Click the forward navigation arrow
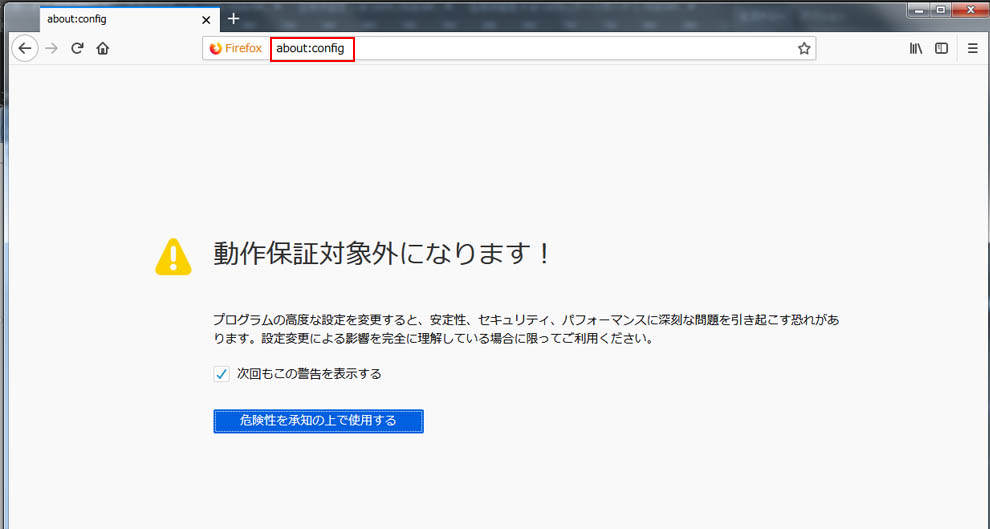 pyautogui.click(x=52, y=48)
